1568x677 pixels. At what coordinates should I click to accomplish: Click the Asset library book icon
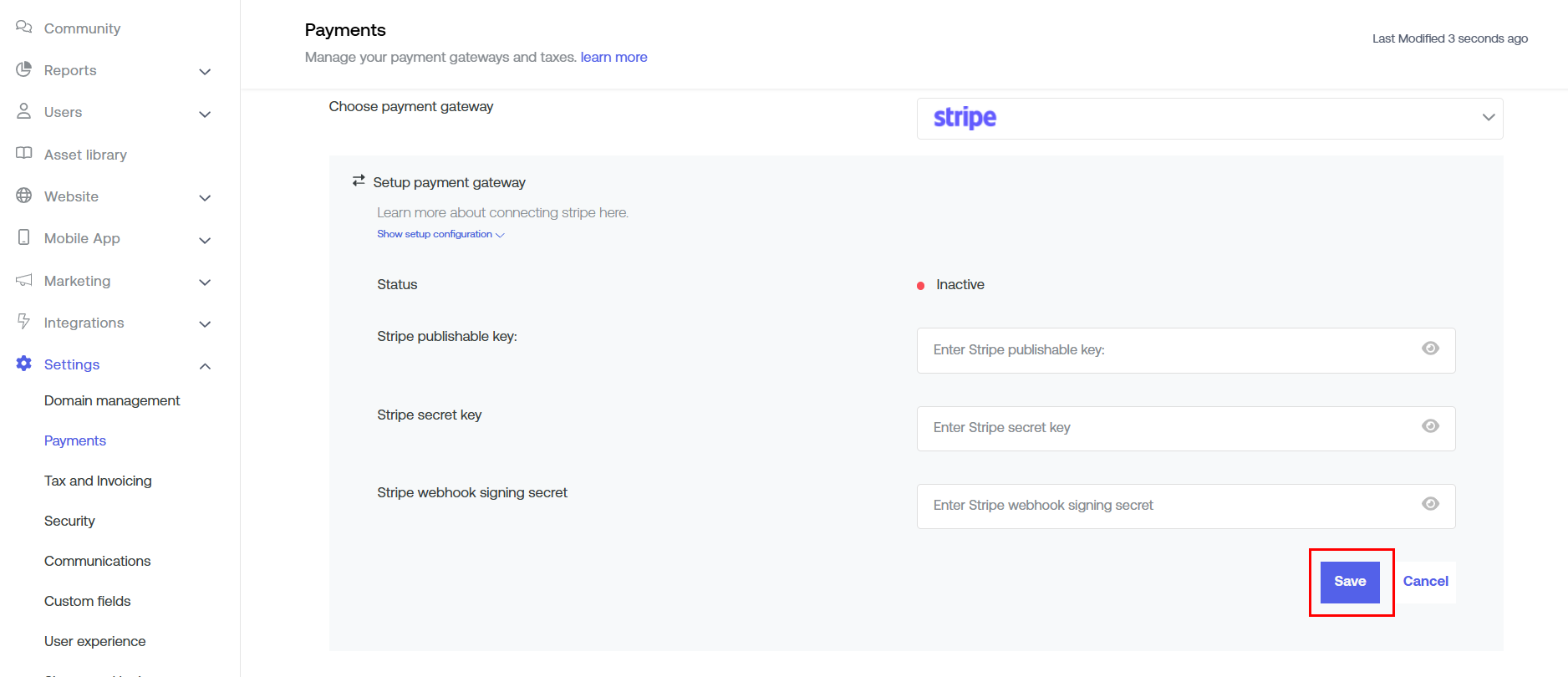coord(23,154)
